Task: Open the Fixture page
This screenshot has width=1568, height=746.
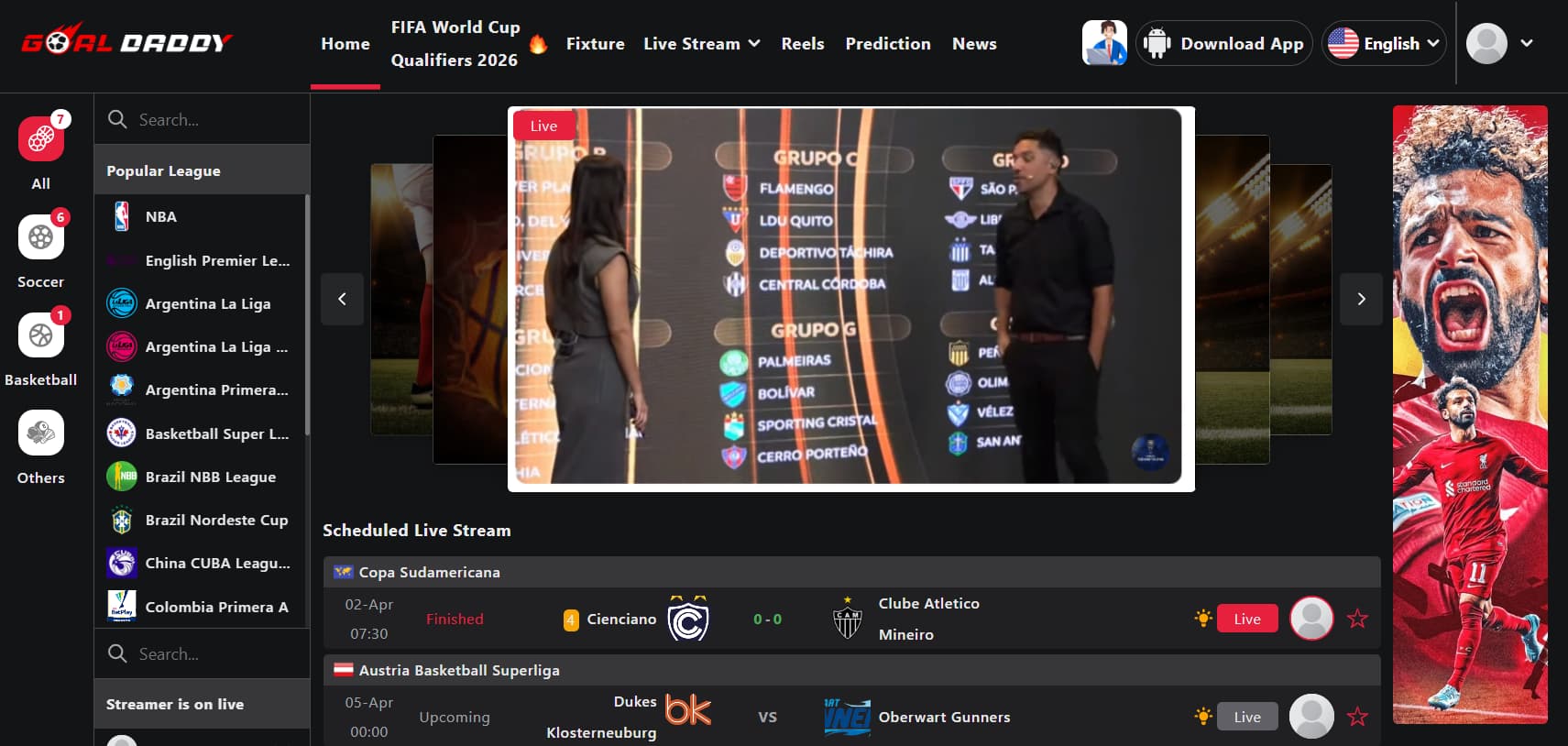Action: [x=595, y=43]
